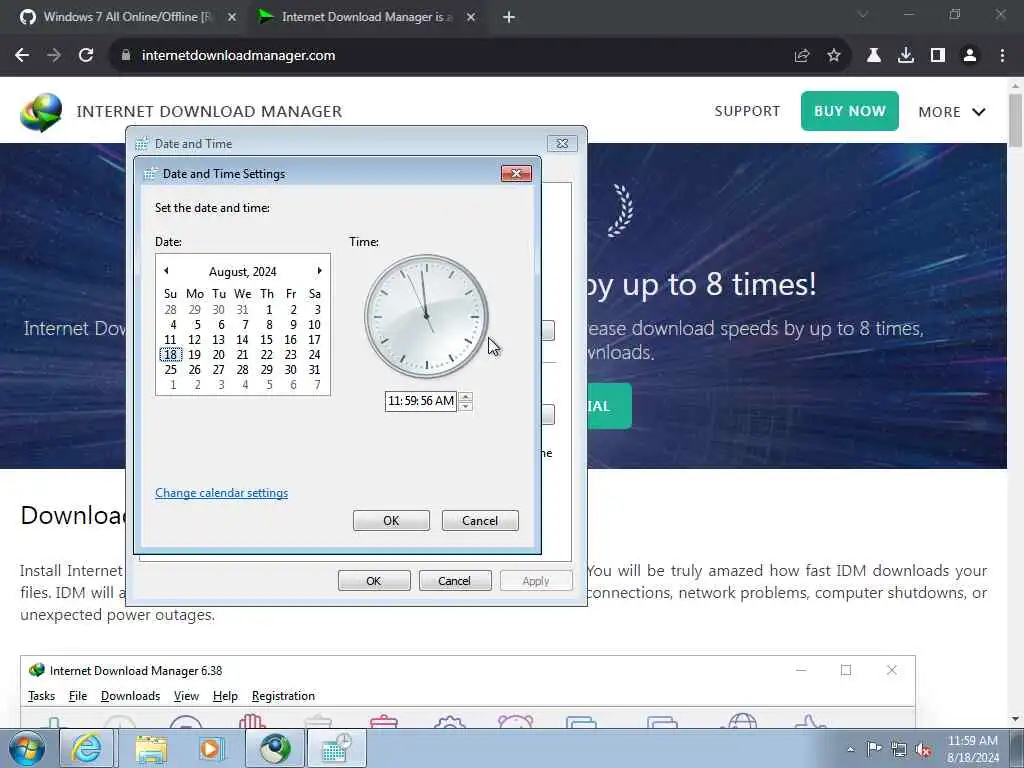The width and height of the screenshot is (1024, 768).
Task: Select August 25 in the calendar
Action: 170,370
